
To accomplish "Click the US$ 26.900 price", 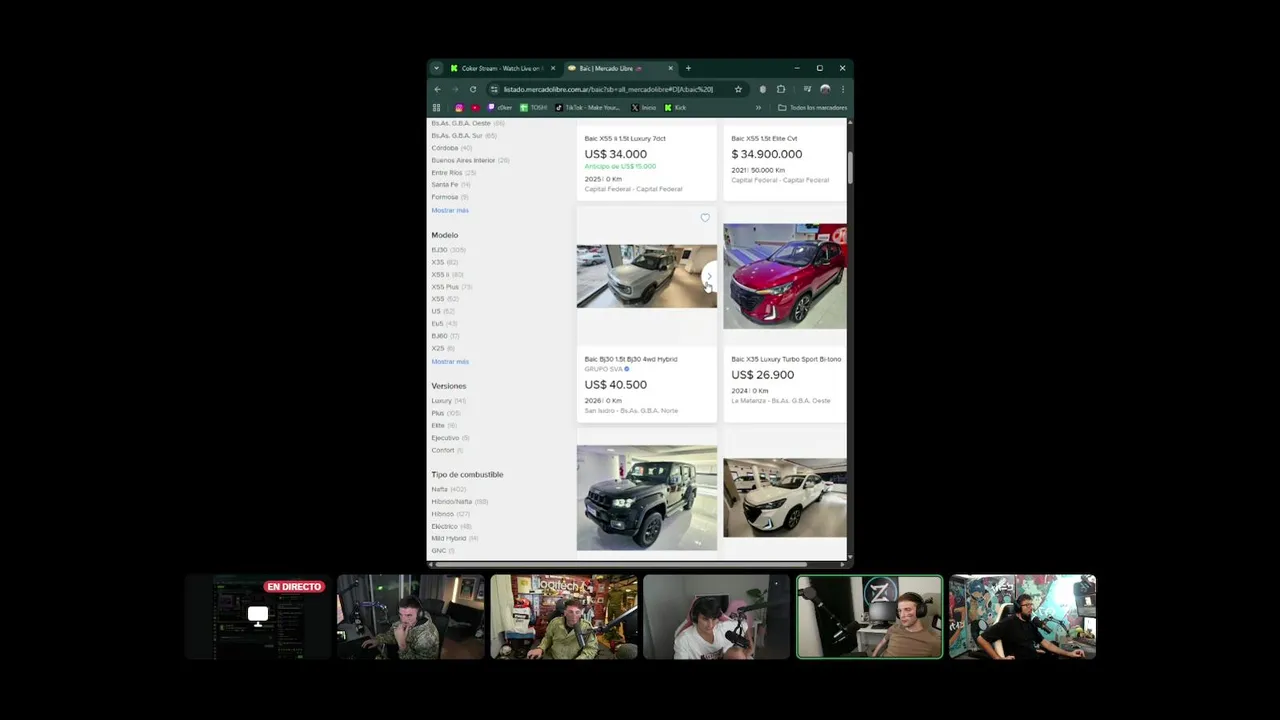I will pyautogui.click(x=762, y=375).
